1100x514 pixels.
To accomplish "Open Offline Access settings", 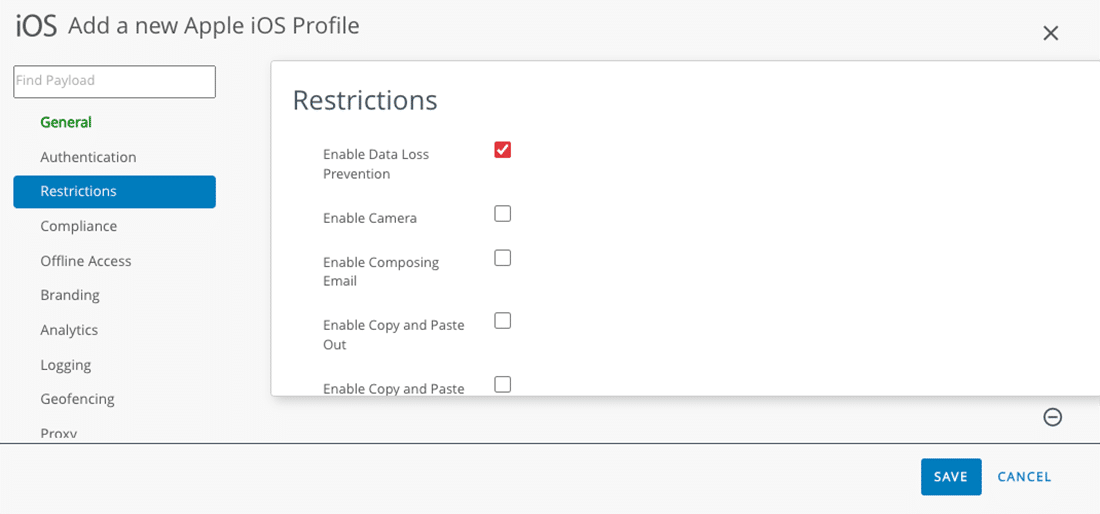I will click(x=86, y=261).
